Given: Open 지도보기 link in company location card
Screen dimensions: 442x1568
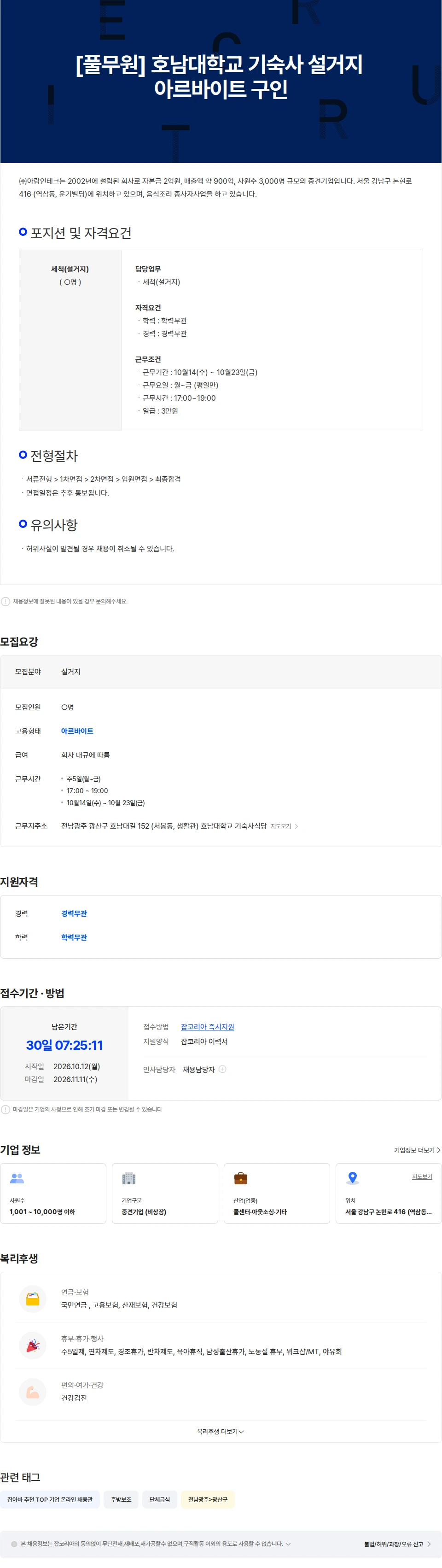Looking at the screenshot, I should tap(422, 1176).
